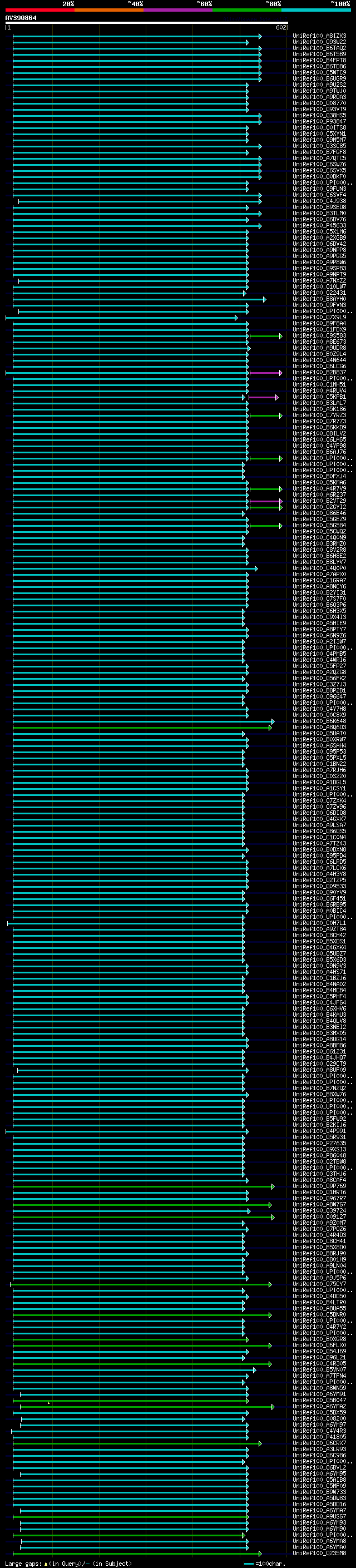The height and width of the screenshot is (1568, 356).
Task: Click the Large gaps legend text
Action: (68, 1564)
